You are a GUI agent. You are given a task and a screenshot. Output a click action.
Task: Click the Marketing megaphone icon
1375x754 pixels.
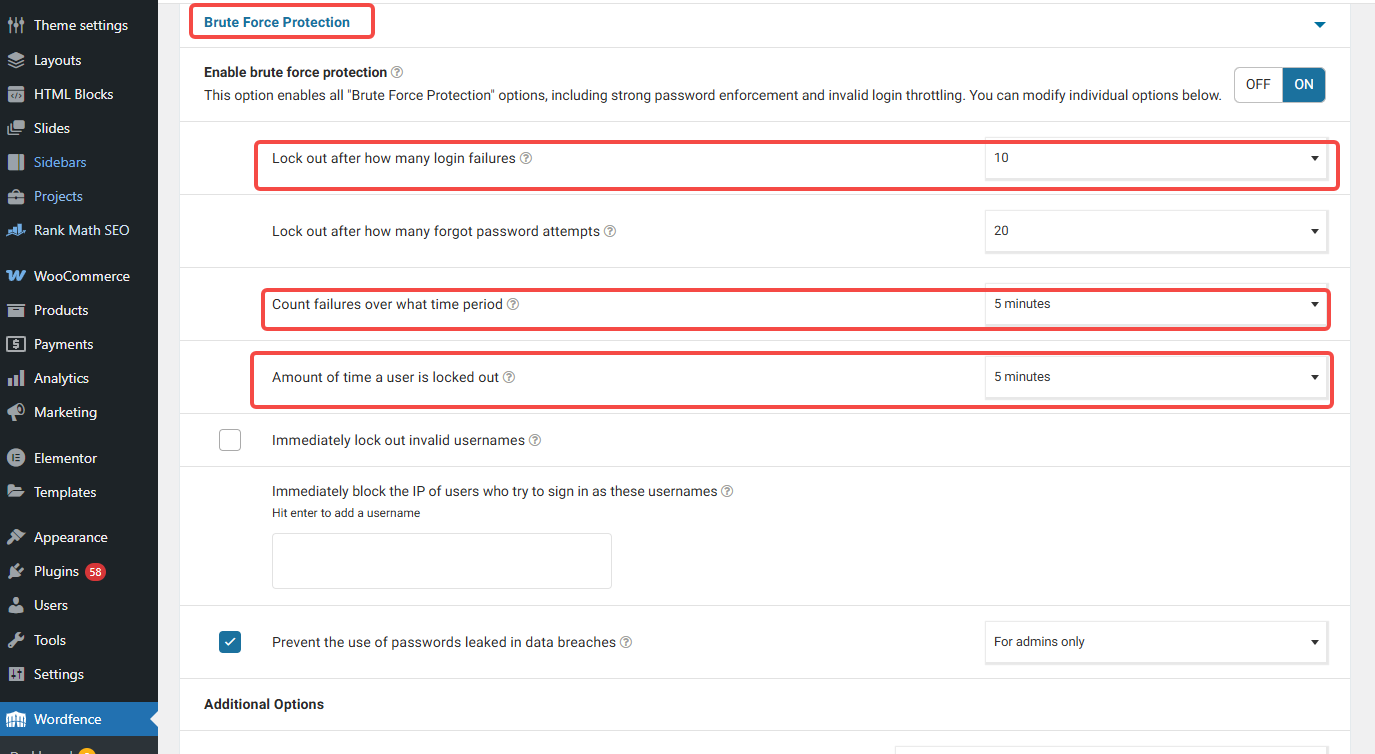click(x=16, y=412)
